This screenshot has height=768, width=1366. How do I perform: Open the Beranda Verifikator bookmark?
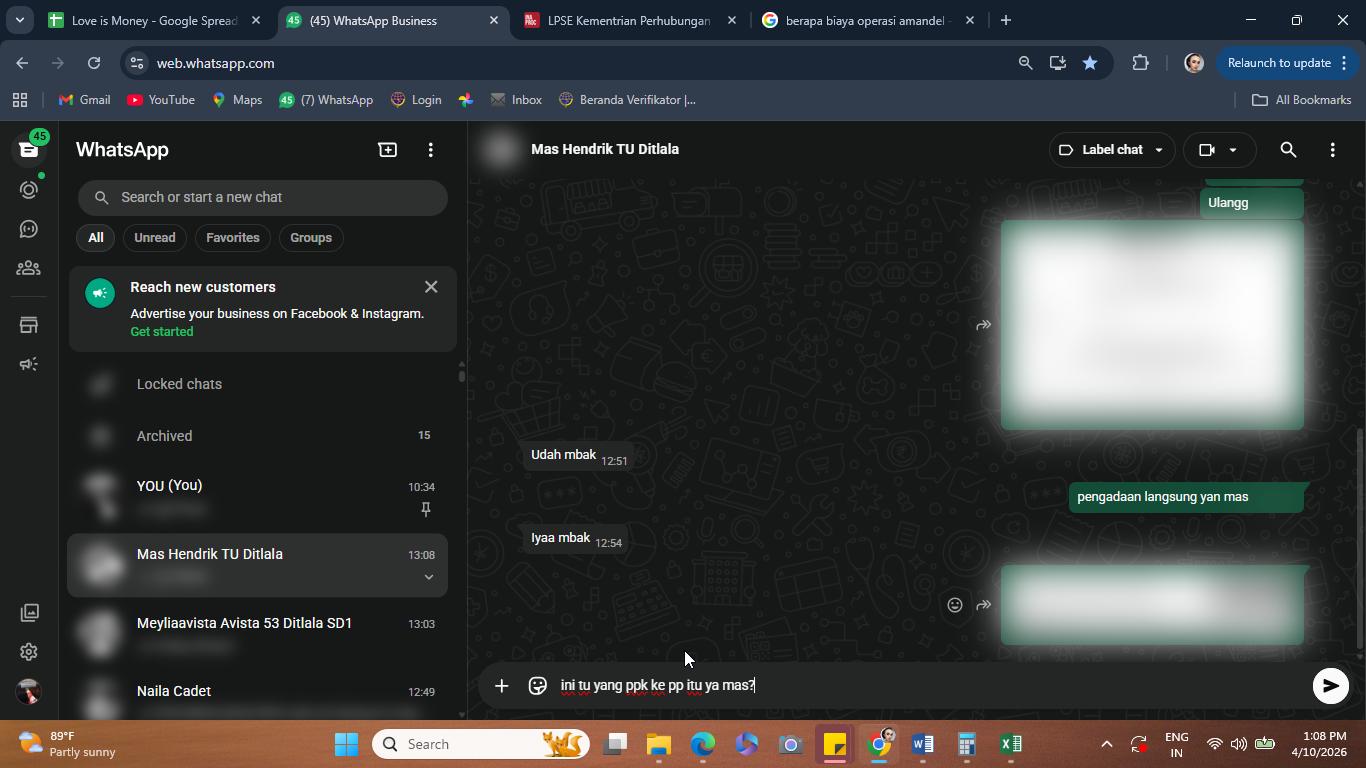tap(627, 100)
